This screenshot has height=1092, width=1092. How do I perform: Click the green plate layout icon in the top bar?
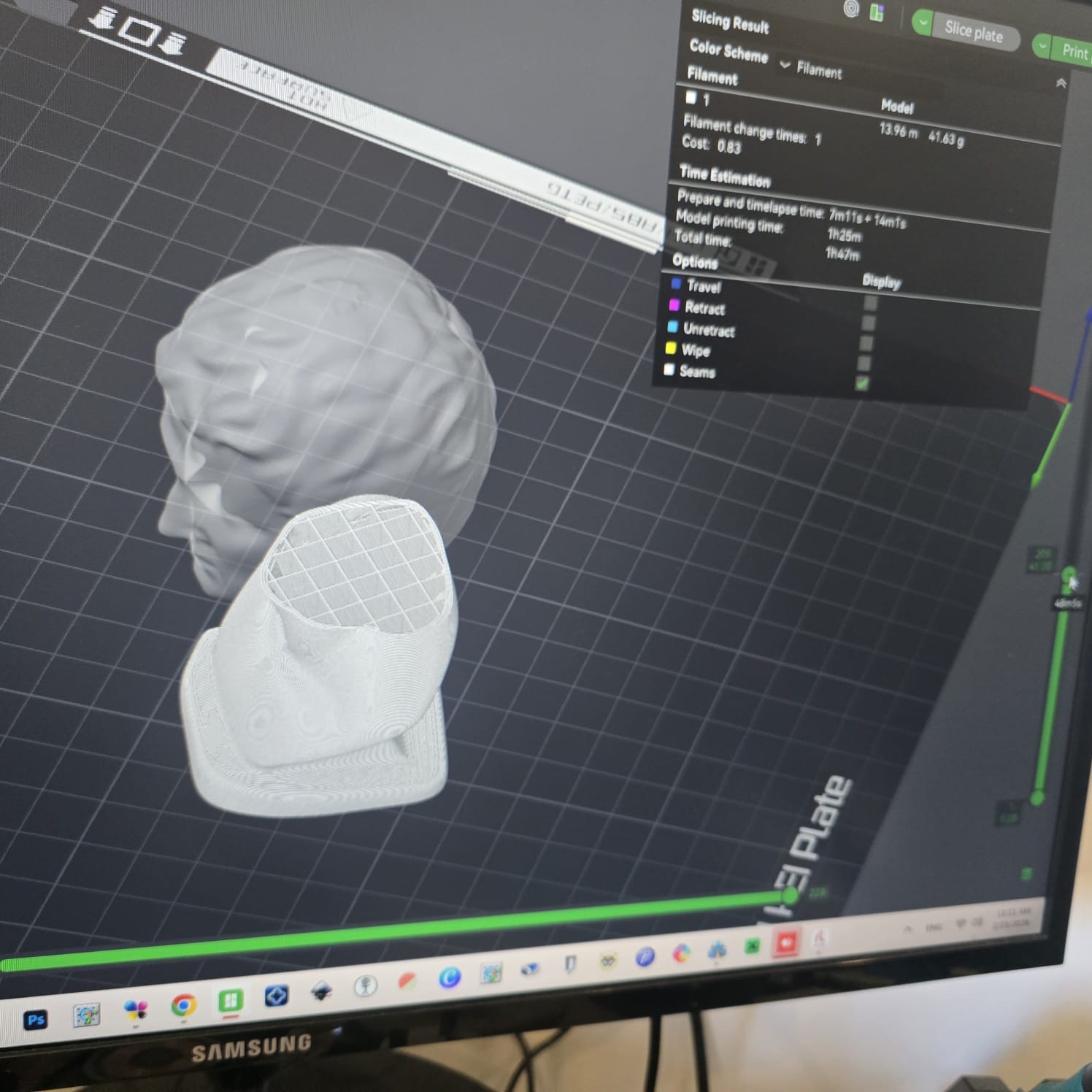tap(877, 13)
